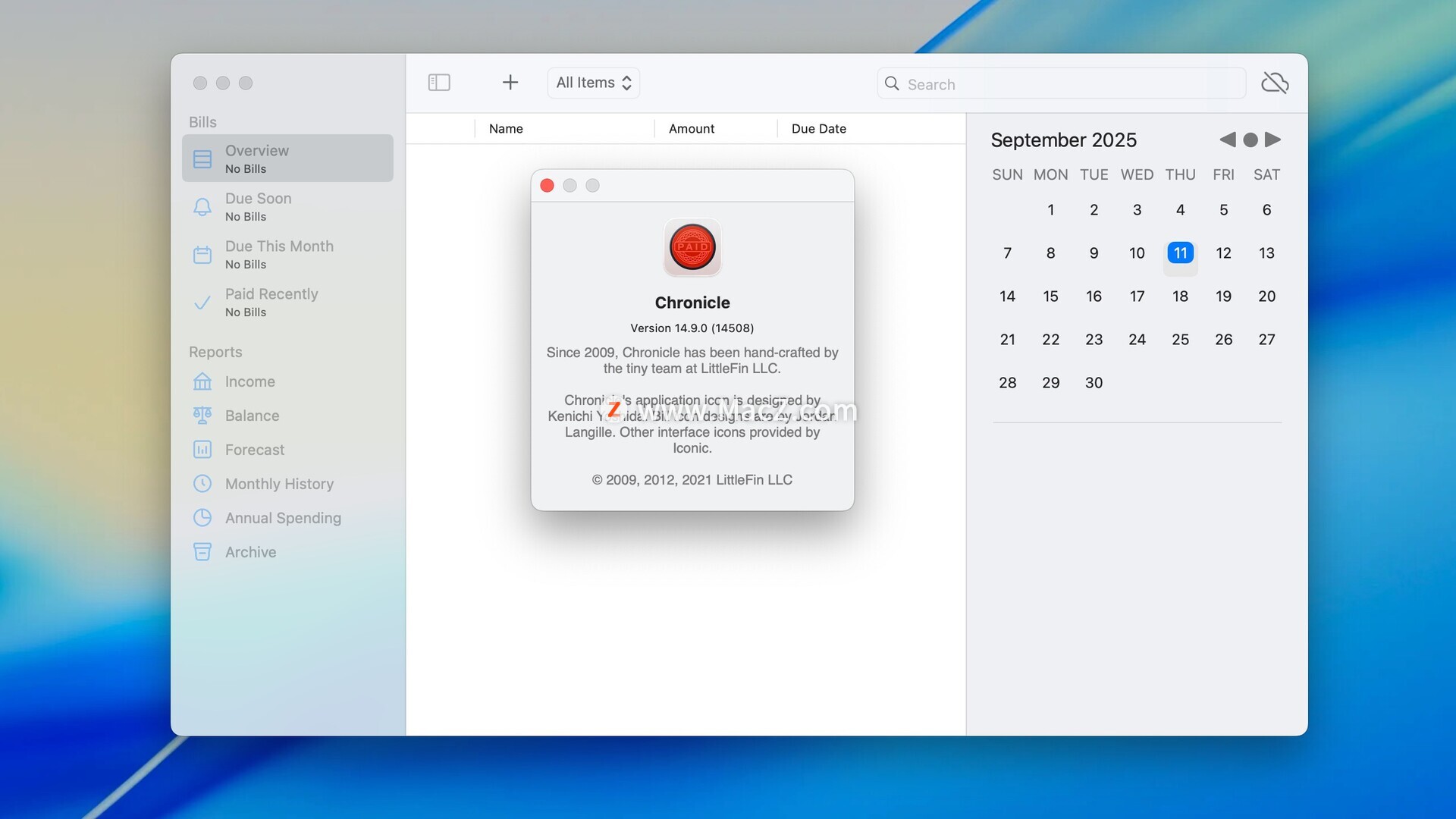Open the Income report

coord(287,381)
